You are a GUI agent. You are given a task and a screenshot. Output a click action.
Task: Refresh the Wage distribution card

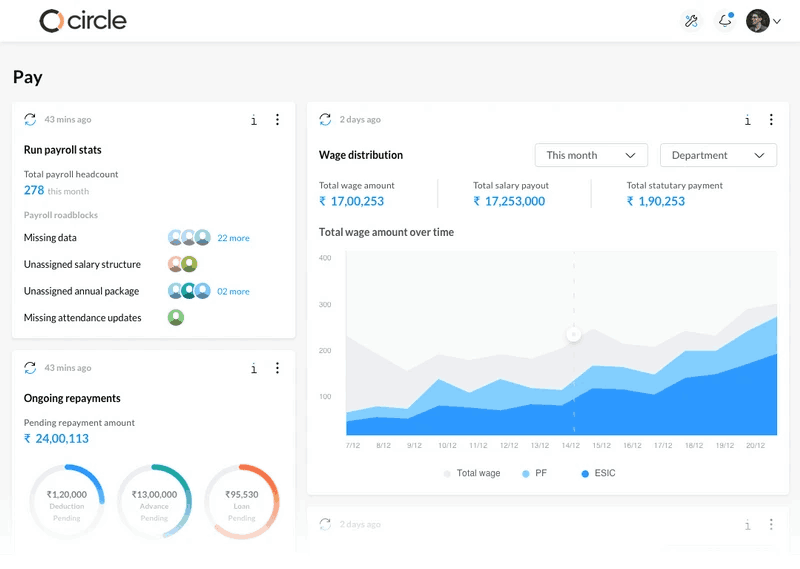click(x=325, y=119)
